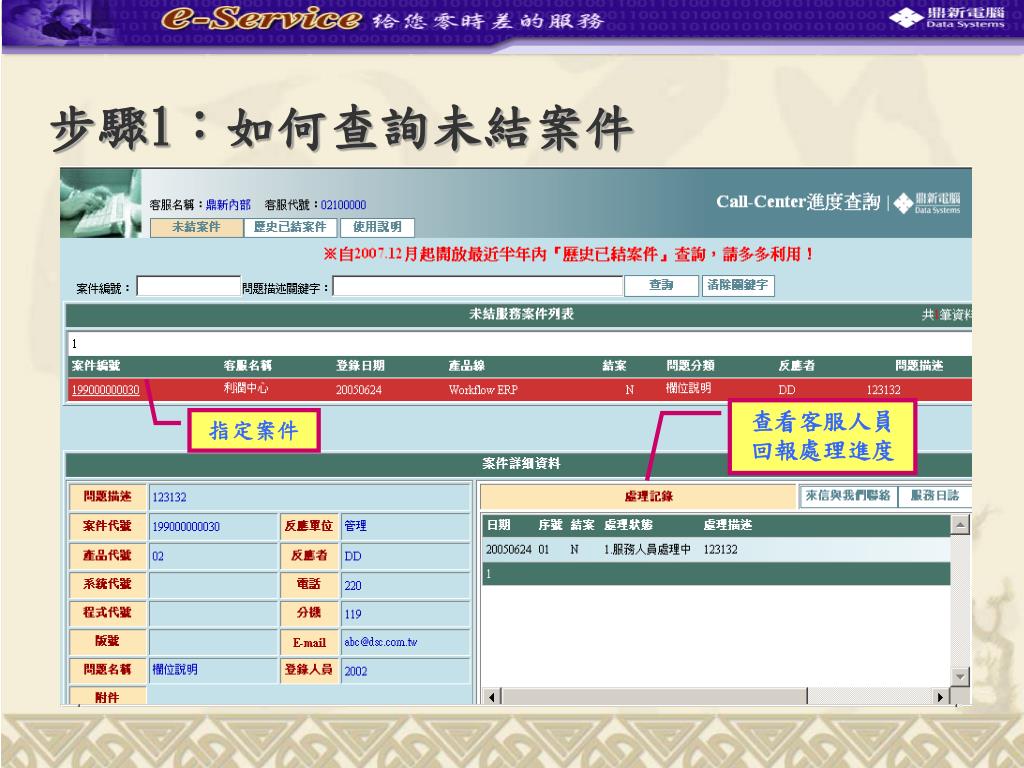This screenshot has height=768, width=1024.
Task: Click the 案件編號 column header
Action: pyautogui.click(x=96, y=366)
